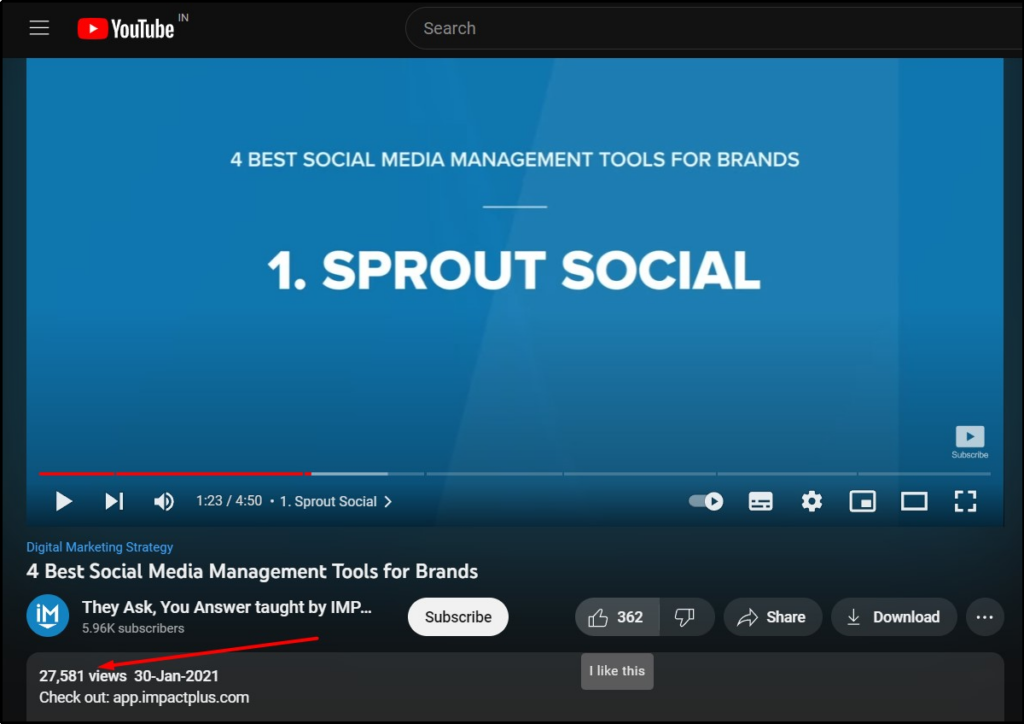
Task: Subscribe to the channel
Action: point(458,617)
